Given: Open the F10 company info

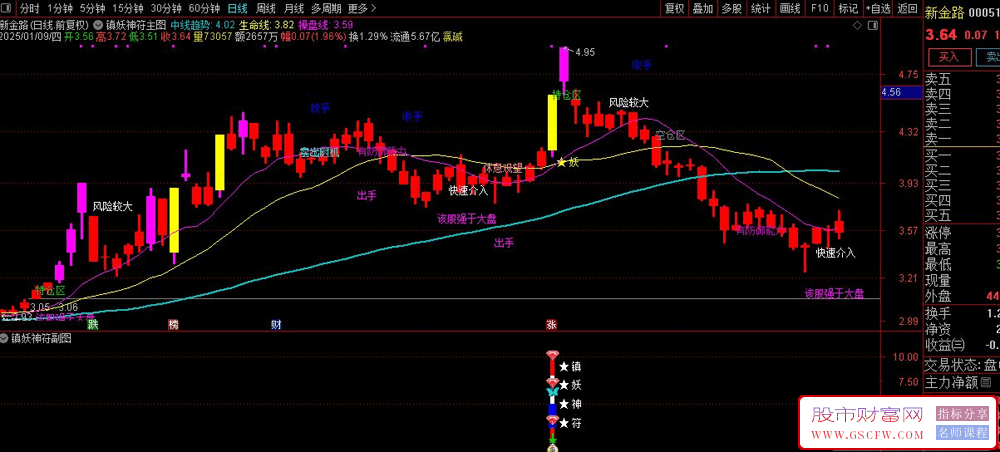Looking at the screenshot, I should click(x=820, y=9).
